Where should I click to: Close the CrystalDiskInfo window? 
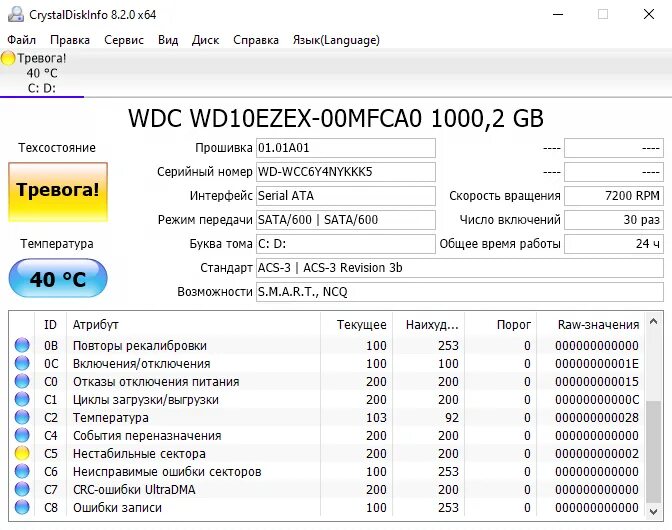tap(649, 14)
